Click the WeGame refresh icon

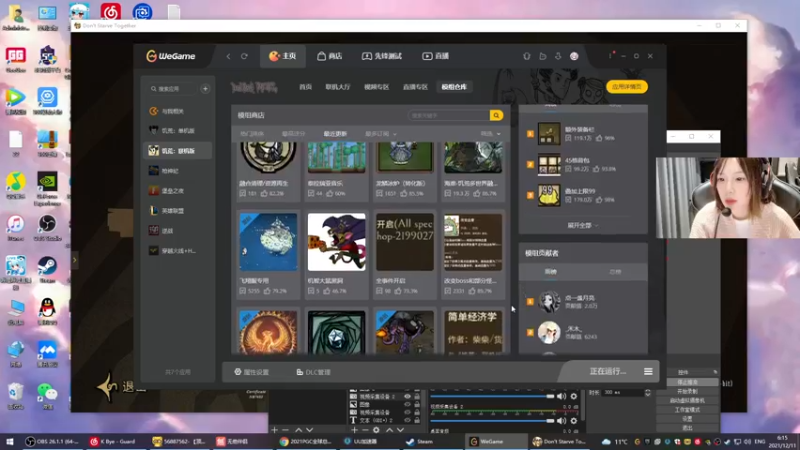coord(244,56)
